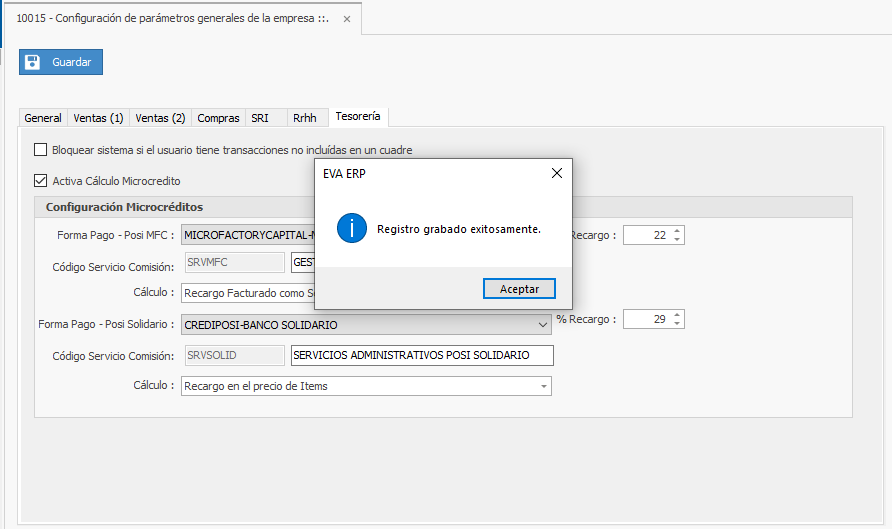
Task: Increase the 22 % Recargo value
Action: pyautogui.click(x=677, y=231)
